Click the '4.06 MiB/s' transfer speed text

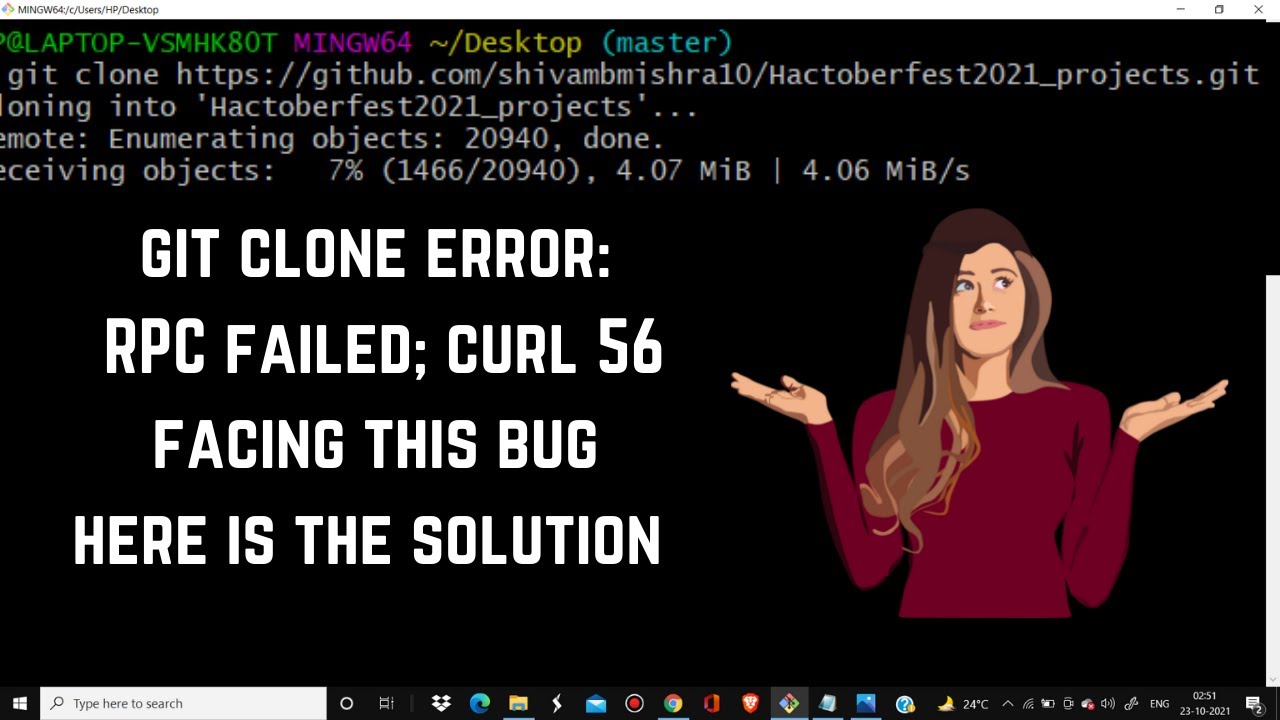(886, 171)
